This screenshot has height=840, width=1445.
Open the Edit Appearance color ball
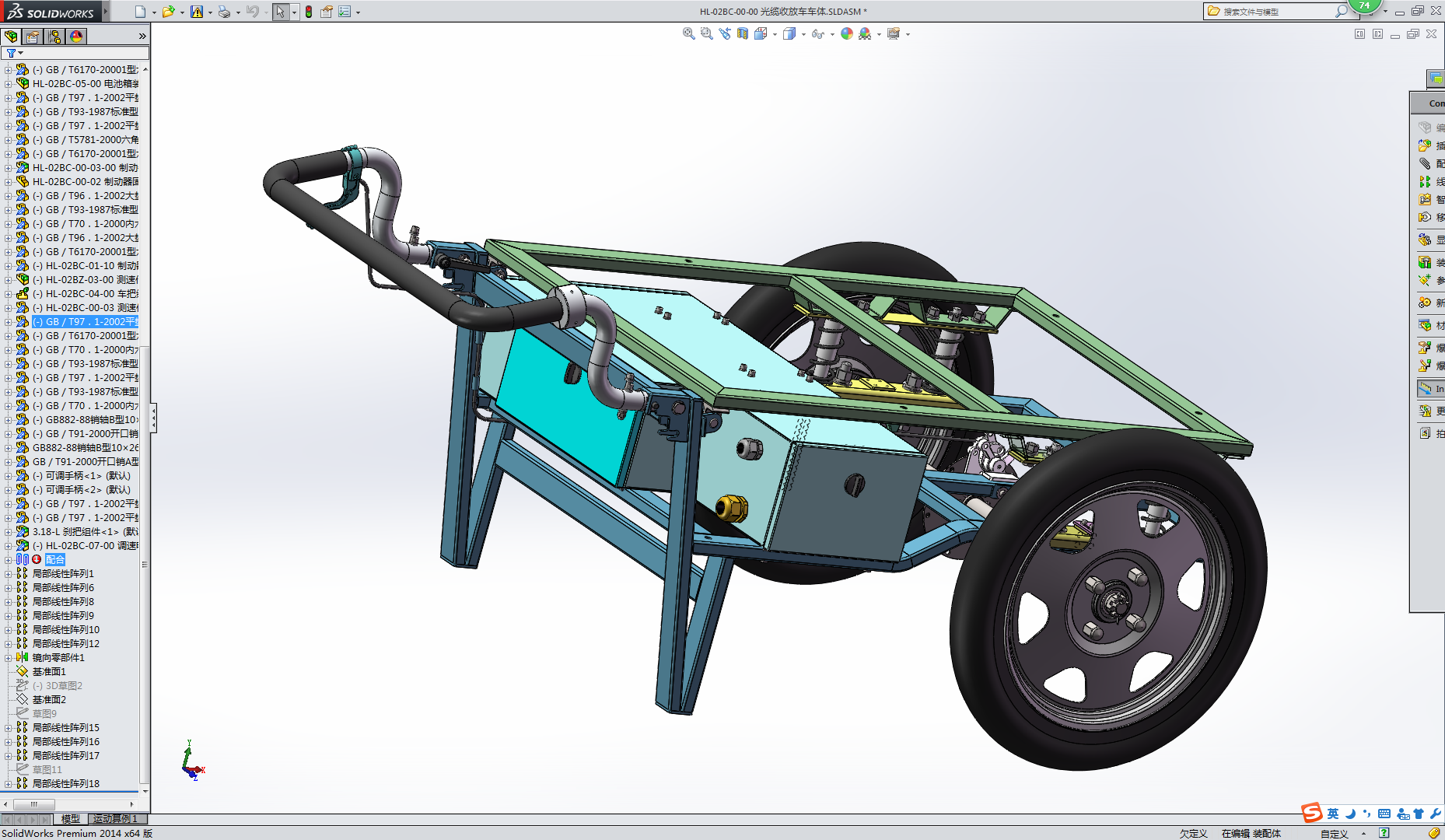[847, 33]
